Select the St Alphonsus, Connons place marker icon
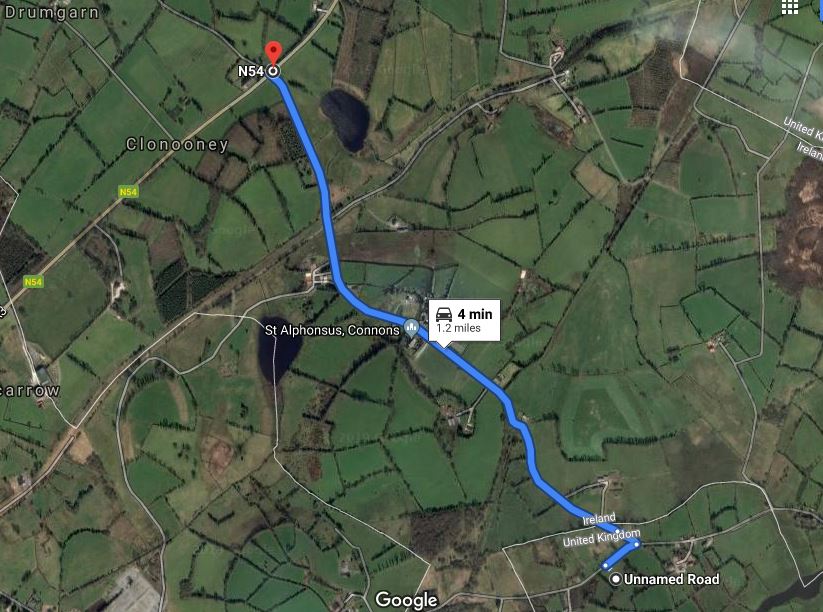This screenshot has width=823, height=612. [x=412, y=329]
